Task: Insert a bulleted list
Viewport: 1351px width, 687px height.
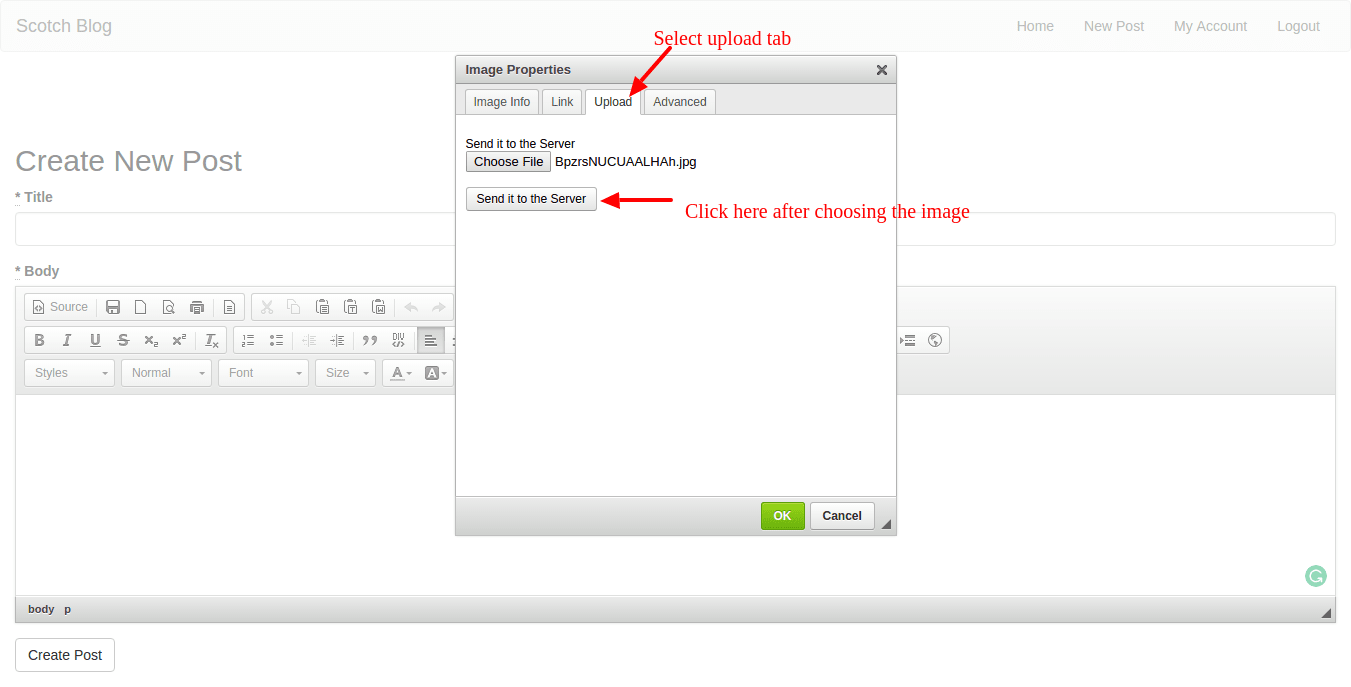Action: (x=276, y=340)
